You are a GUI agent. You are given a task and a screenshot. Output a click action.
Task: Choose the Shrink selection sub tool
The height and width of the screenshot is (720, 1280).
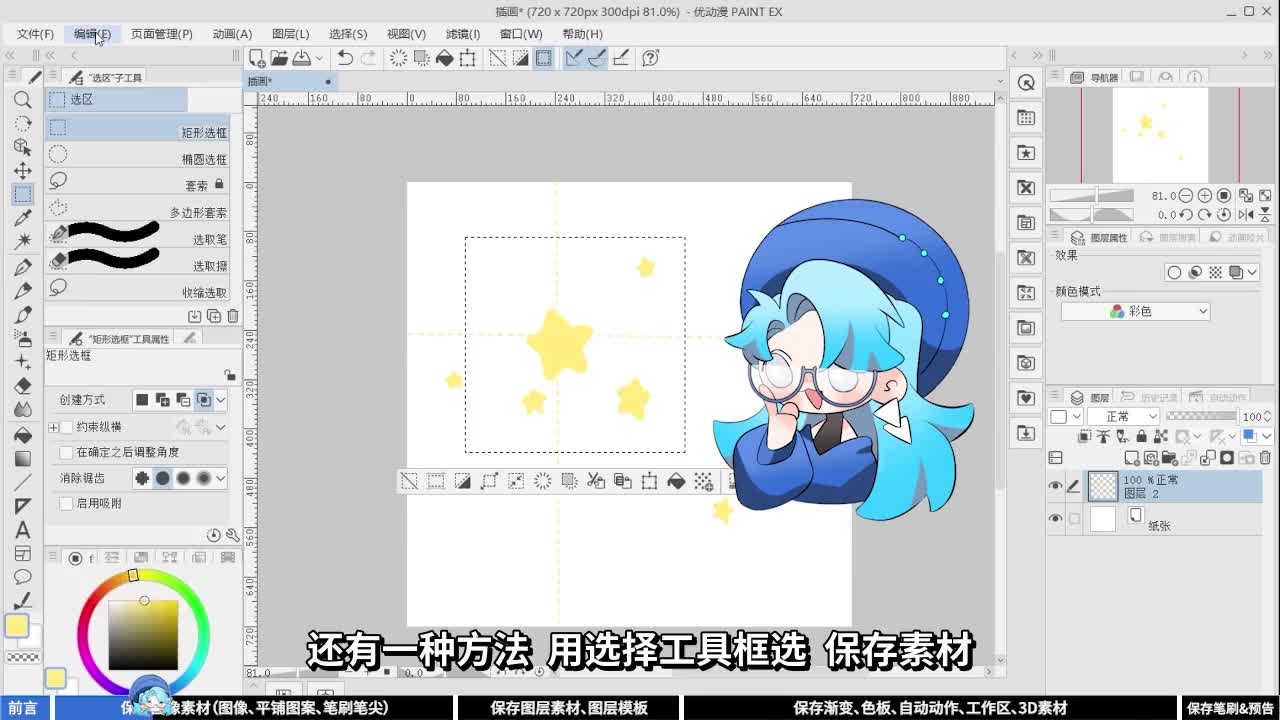[138, 288]
